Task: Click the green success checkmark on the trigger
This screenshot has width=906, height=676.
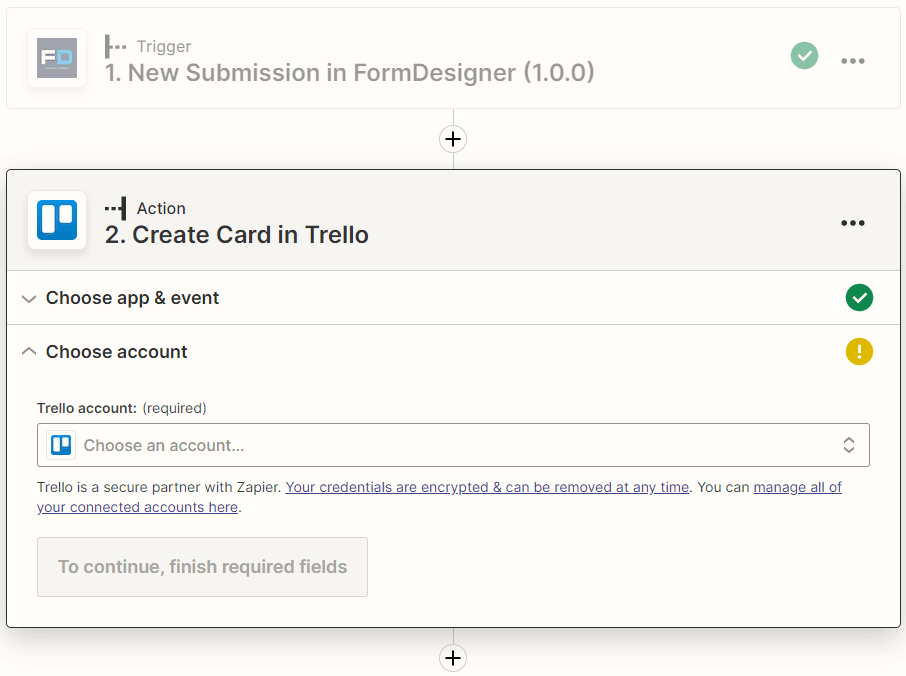Action: coord(804,56)
